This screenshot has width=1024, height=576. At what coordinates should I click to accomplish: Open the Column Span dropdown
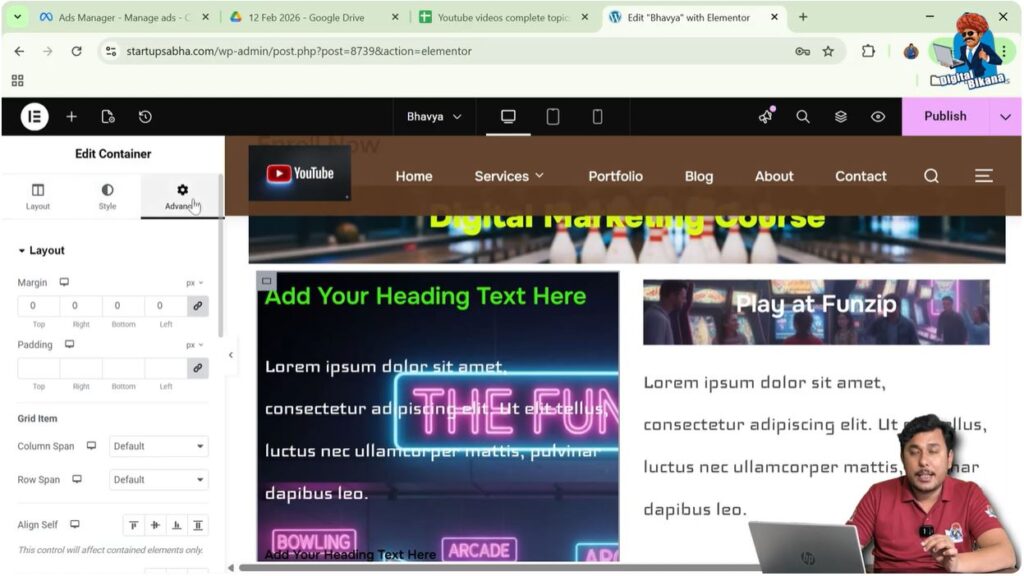(158, 446)
